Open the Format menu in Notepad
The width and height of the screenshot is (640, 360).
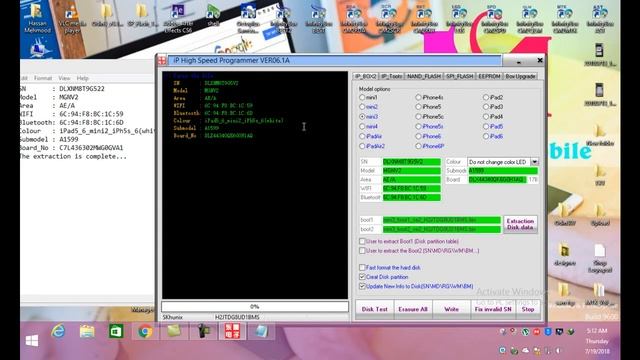[x=43, y=78]
